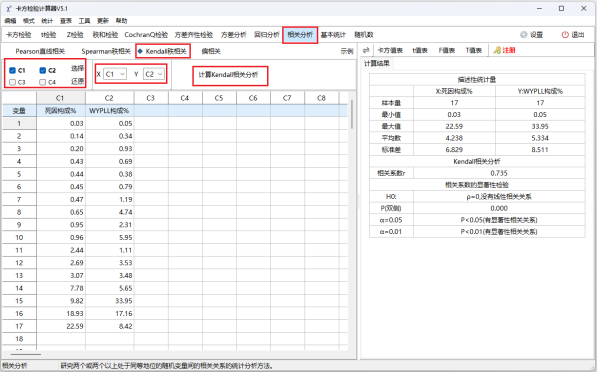Select row header 10 in the grid
This screenshot has width=597, height=372.
pyautogui.click(x=19, y=237)
